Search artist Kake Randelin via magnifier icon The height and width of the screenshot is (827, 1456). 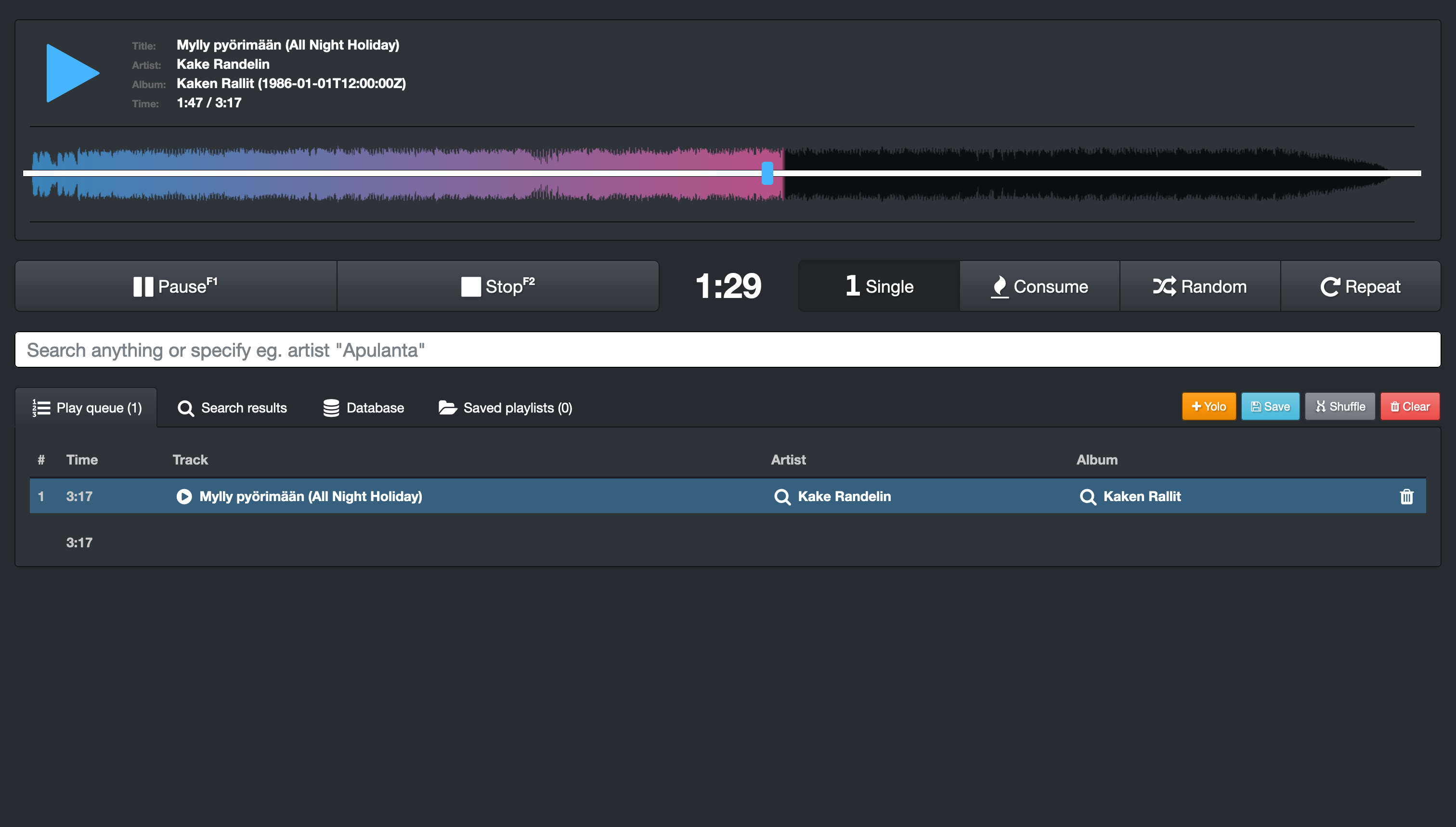tap(782, 497)
